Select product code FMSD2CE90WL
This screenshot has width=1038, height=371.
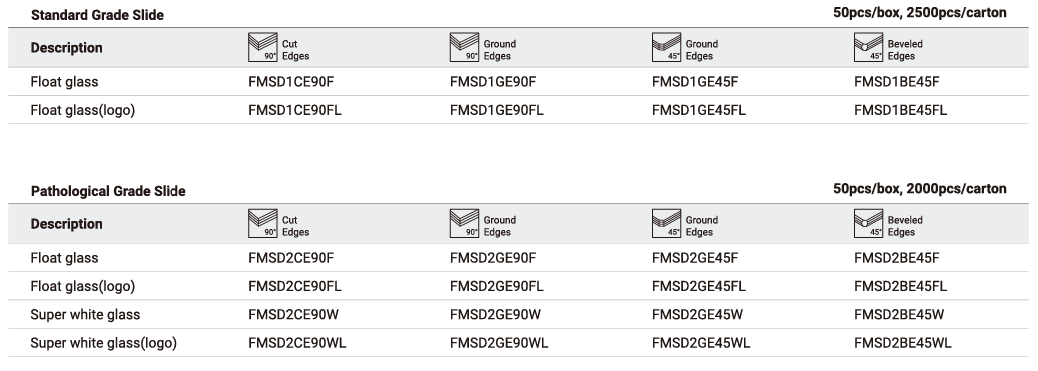pos(297,343)
